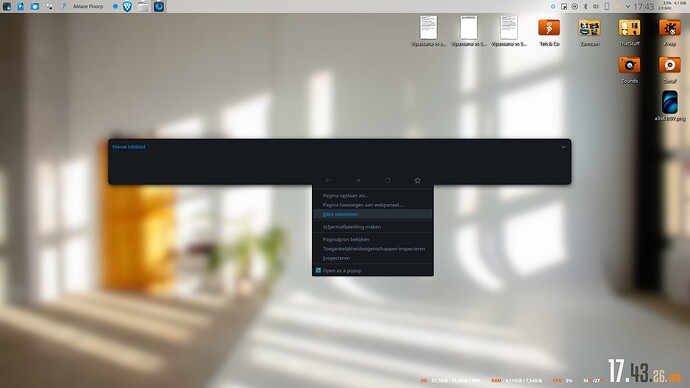Click the reload icon in the context menu
Screen dimensions: 690x388
388,180
